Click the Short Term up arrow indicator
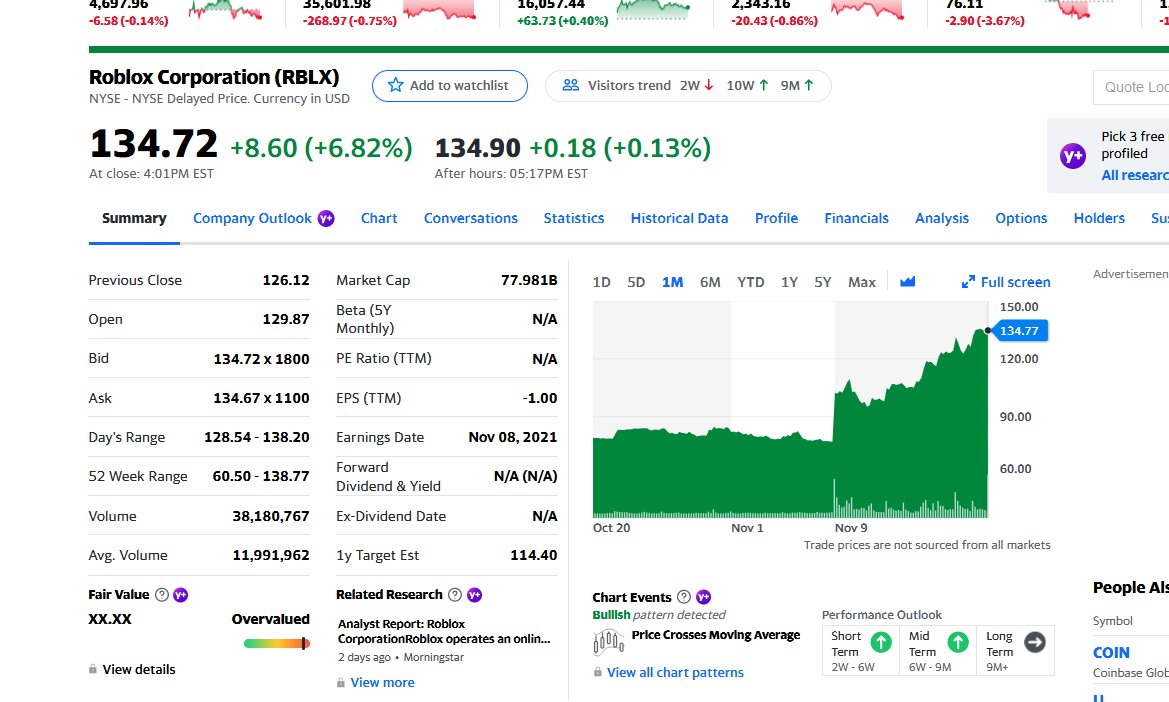1169x702 pixels. pyautogui.click(x=881, y=642)
